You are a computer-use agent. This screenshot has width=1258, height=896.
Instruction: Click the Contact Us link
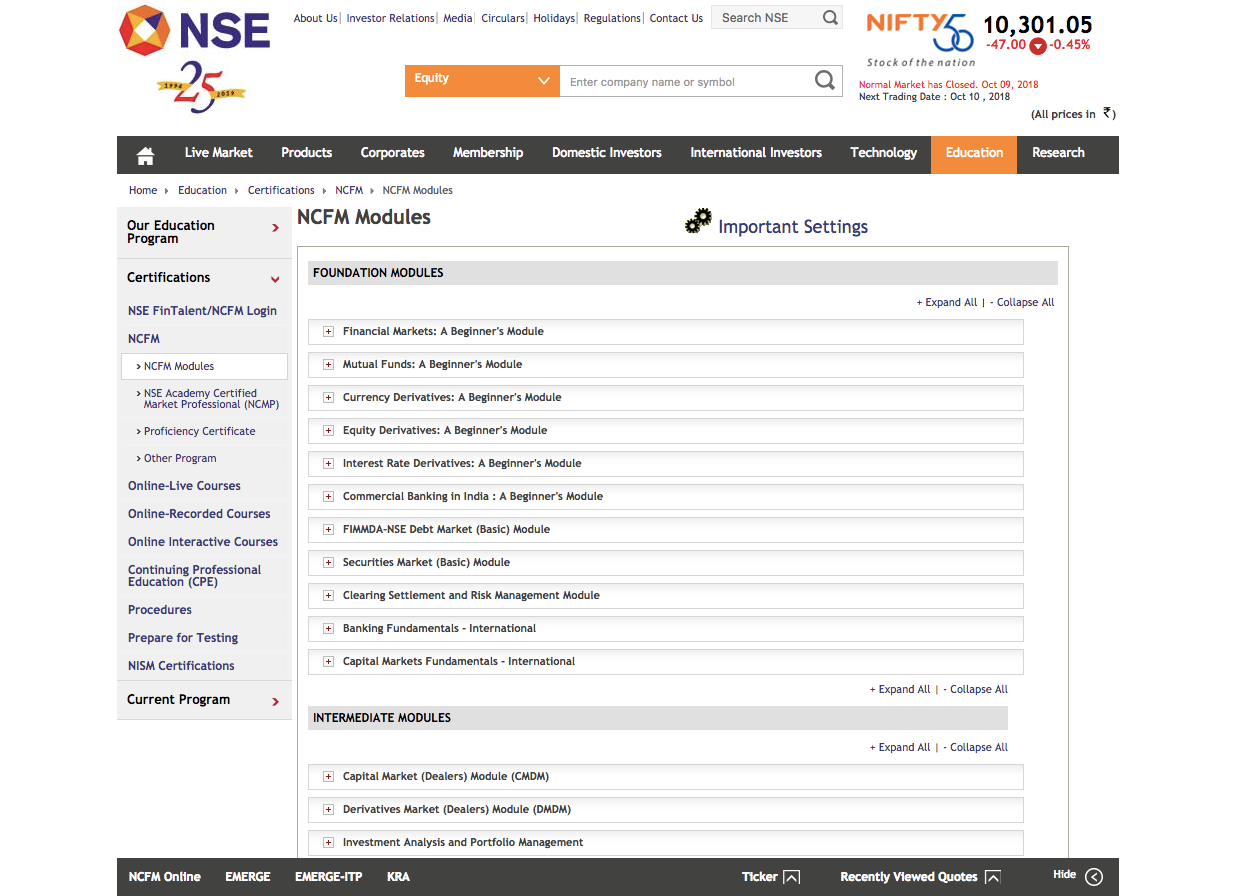[x=676, y=18]
